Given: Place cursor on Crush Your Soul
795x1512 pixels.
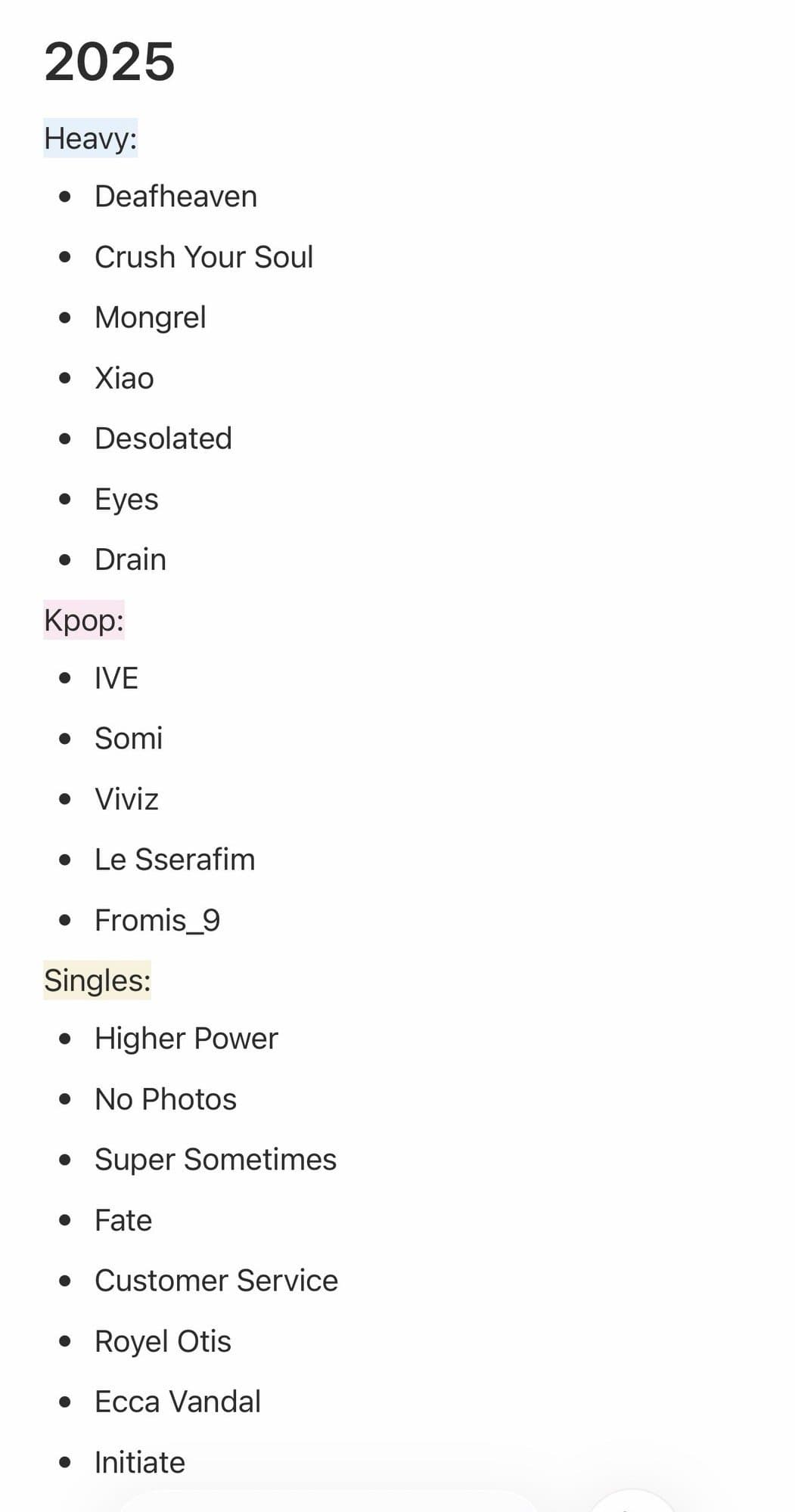Looking at the screenshot, I should point(203,257).
